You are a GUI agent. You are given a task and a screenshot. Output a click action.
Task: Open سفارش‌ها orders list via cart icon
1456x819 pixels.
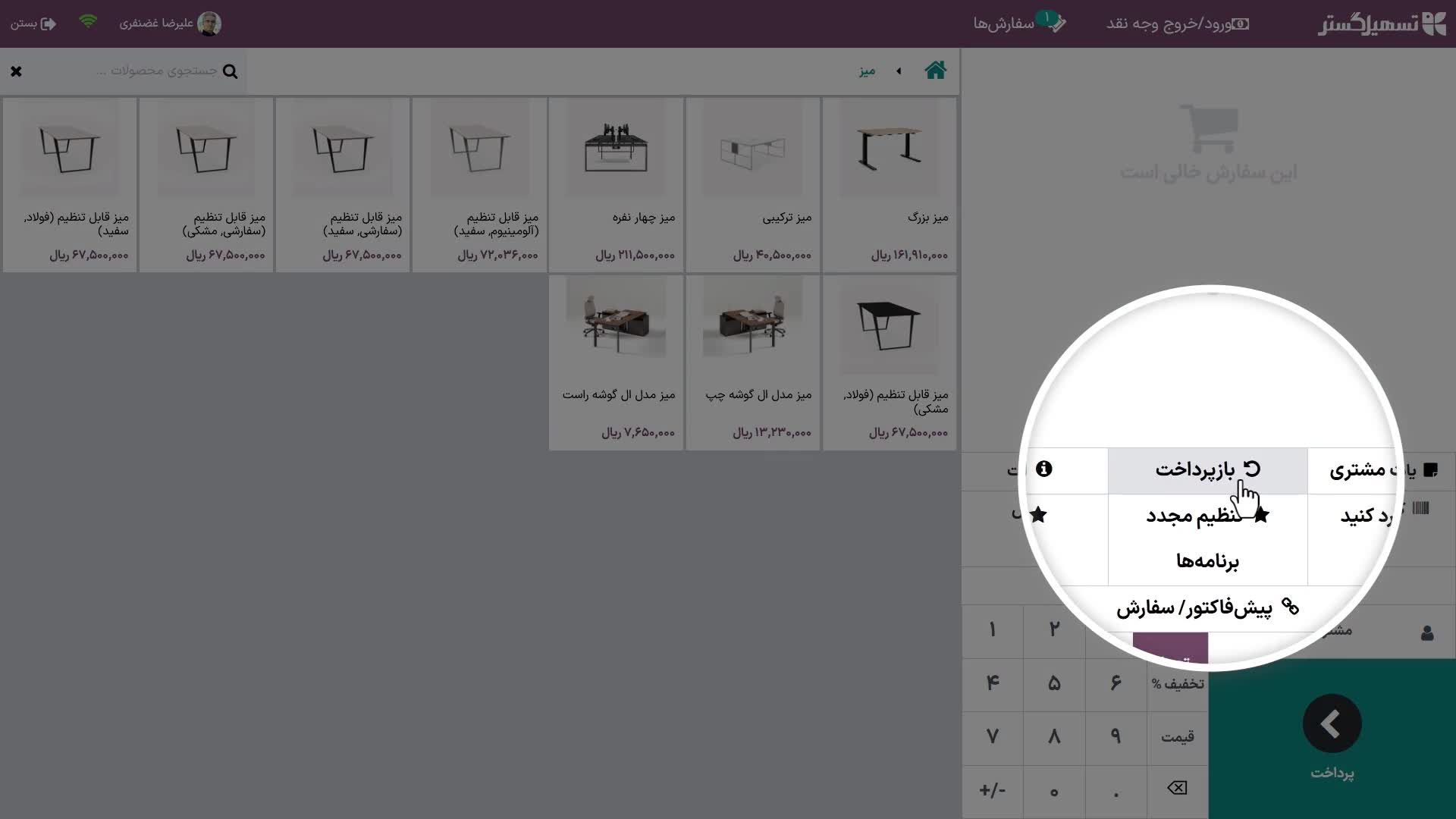tap(1059, 24)
